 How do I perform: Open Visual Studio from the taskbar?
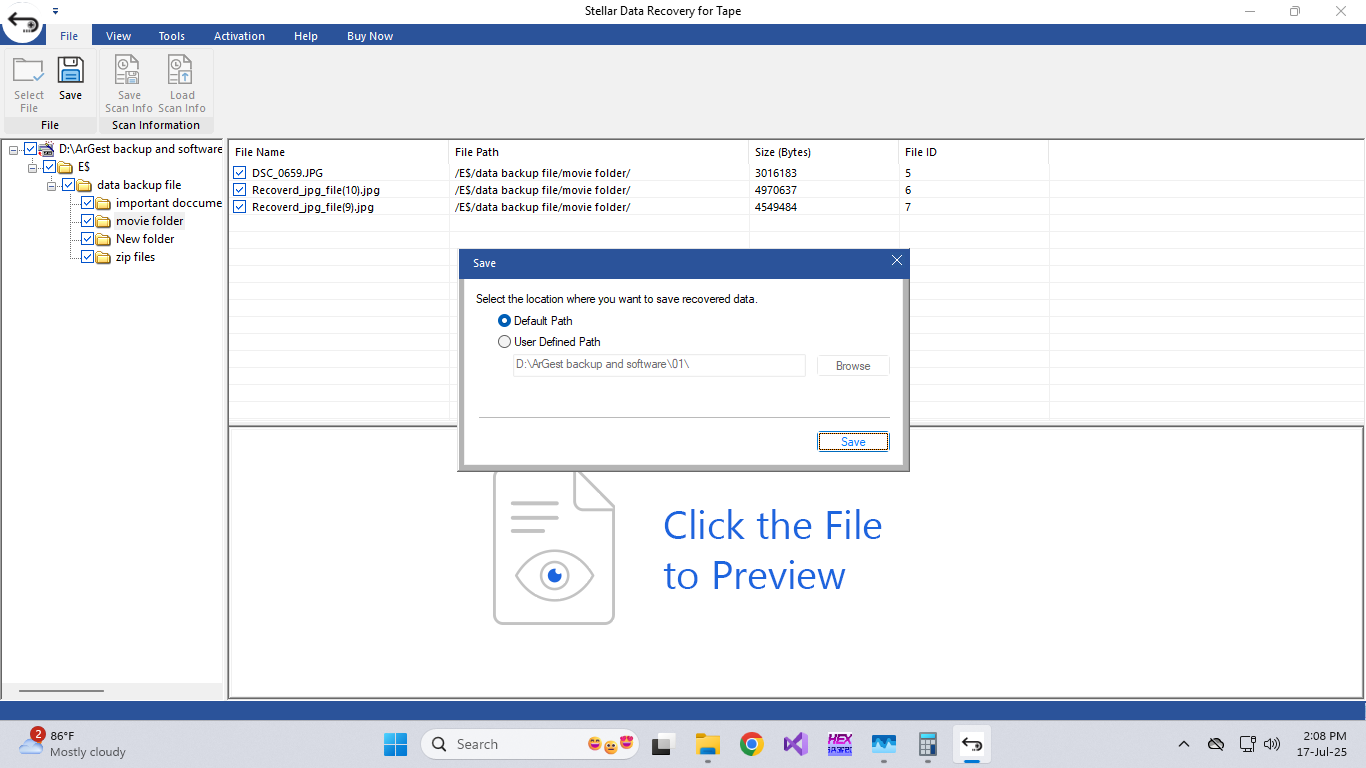pyautogui.click(x=796, y=744)
